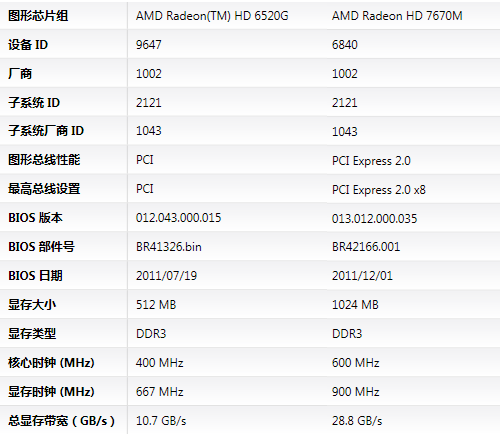Select the 图形总线性能 row label
The image size is (500, 434).
pos(44,160)
